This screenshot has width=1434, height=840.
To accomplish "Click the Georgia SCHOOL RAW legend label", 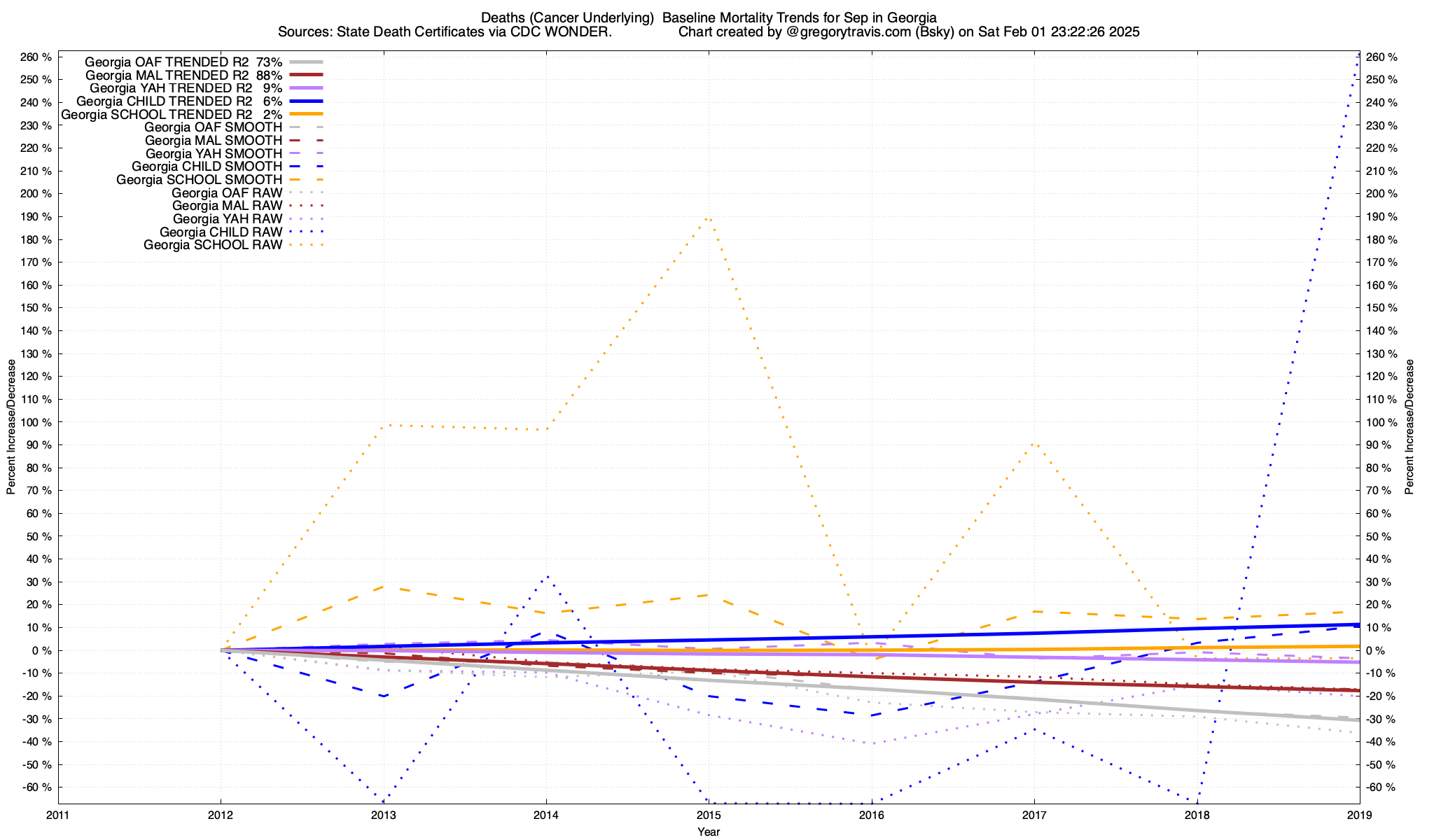I will [213, 245].
